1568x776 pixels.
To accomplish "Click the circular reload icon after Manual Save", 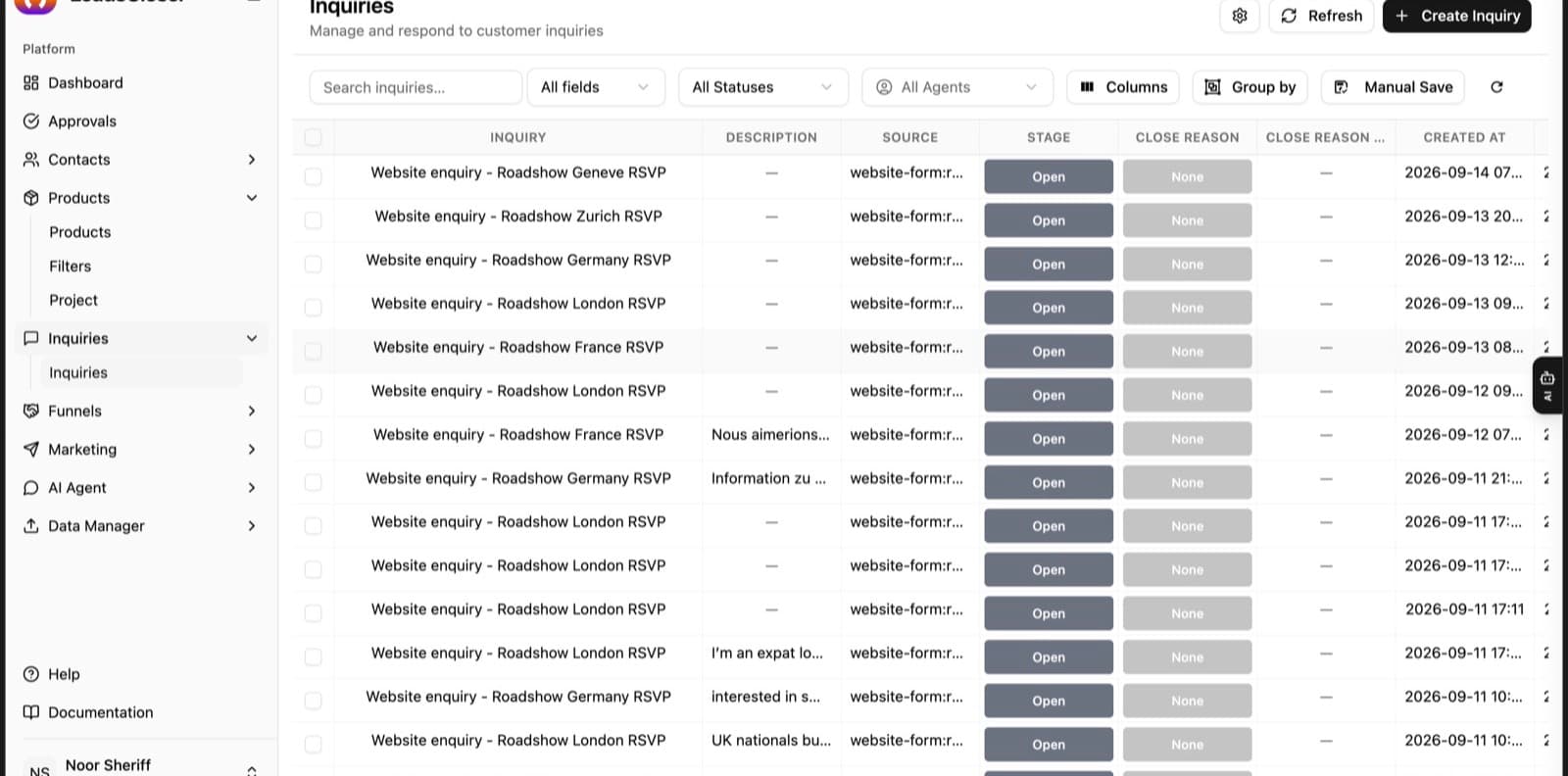I will [1496, 87].
